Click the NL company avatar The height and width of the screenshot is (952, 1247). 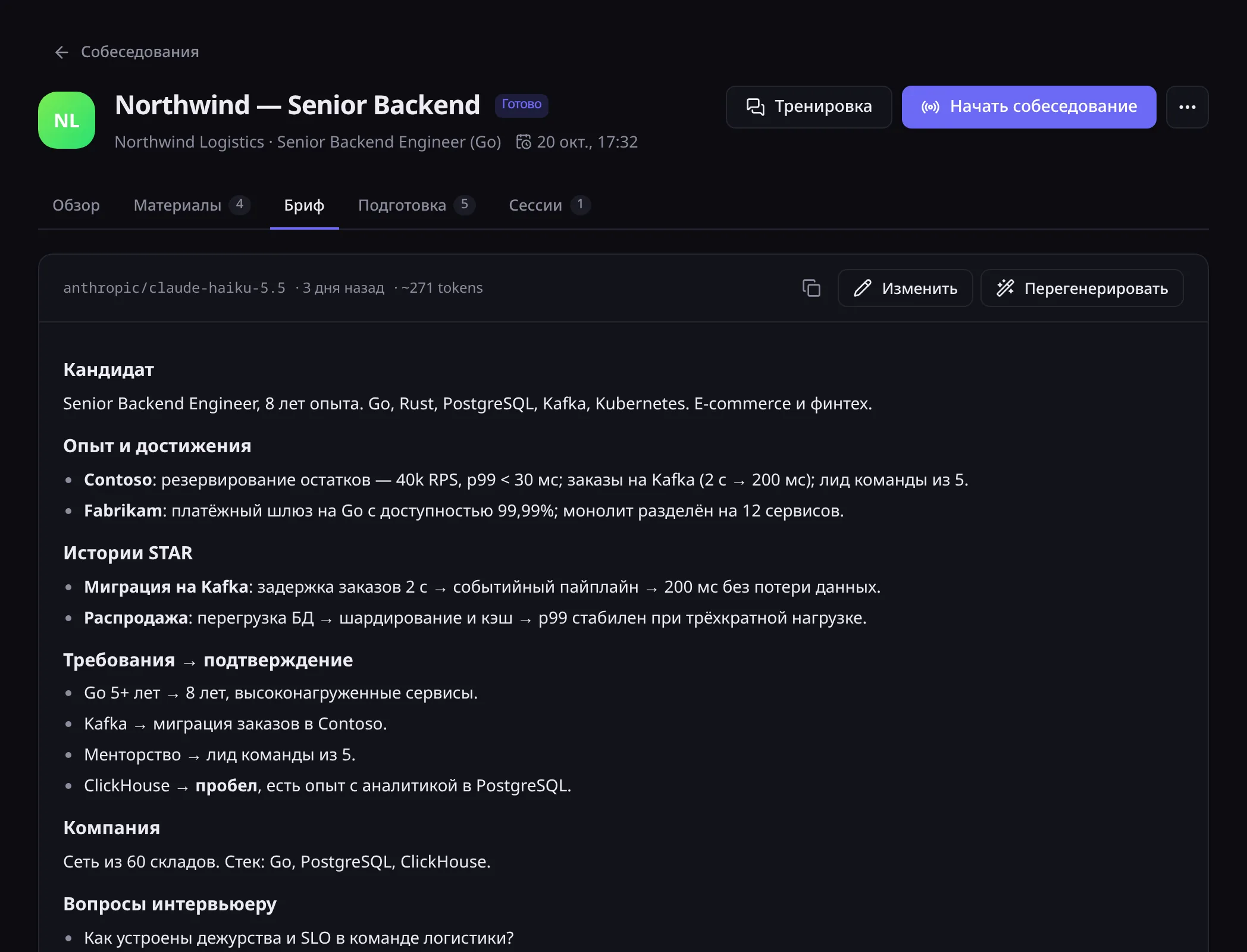(x=67, y=120)
